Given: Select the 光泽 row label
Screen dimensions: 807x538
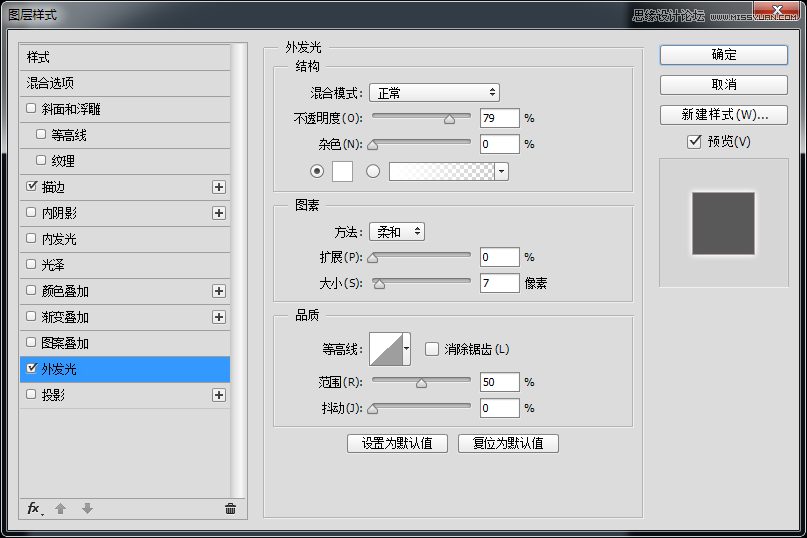Looking at the screenshot, I should point(53,265).
